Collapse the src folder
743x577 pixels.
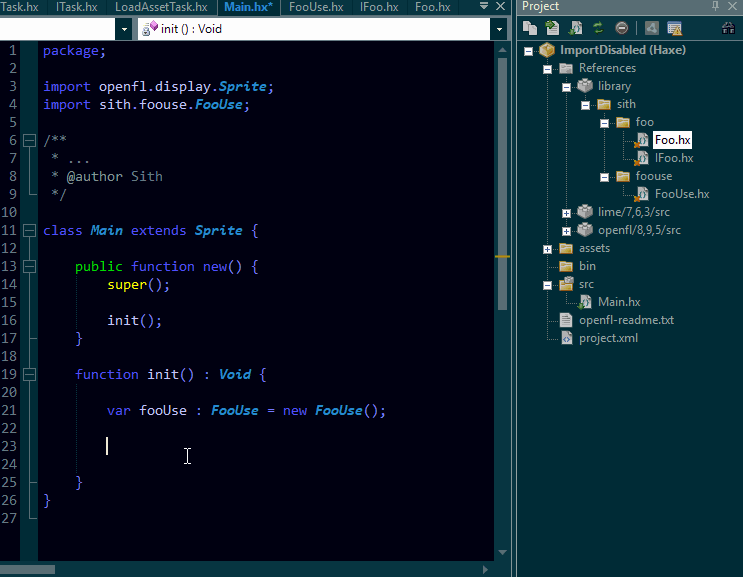coord(547,285)
